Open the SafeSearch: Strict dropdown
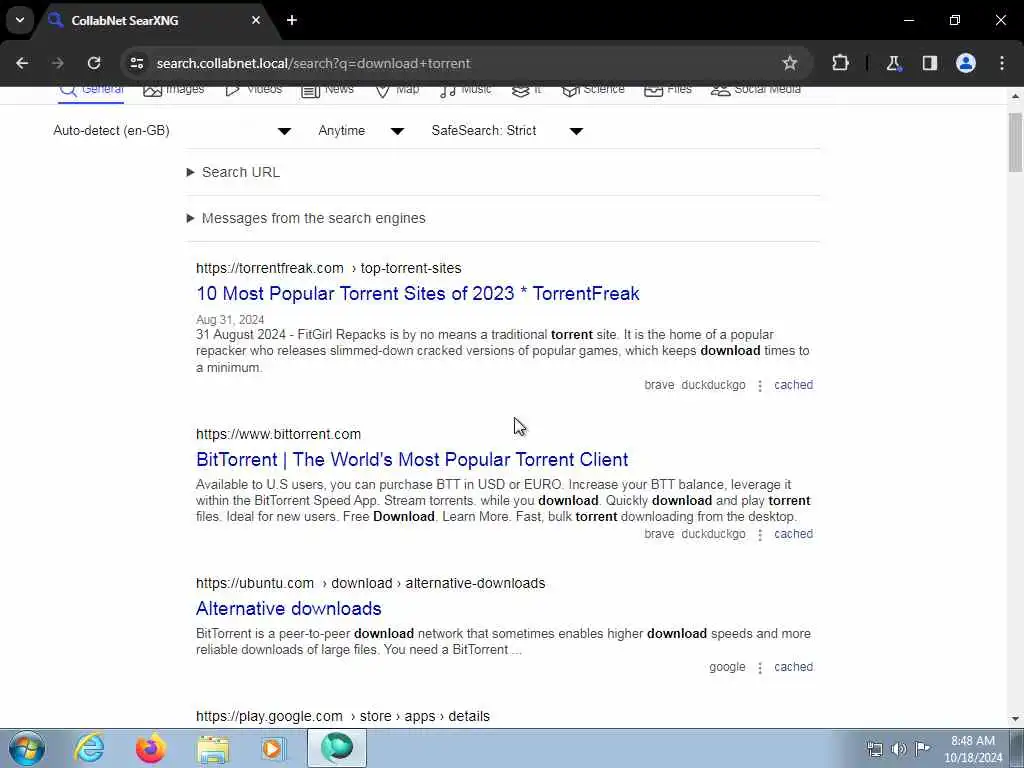The height and width of the screenshot is (768, 1024). [507, 131]
